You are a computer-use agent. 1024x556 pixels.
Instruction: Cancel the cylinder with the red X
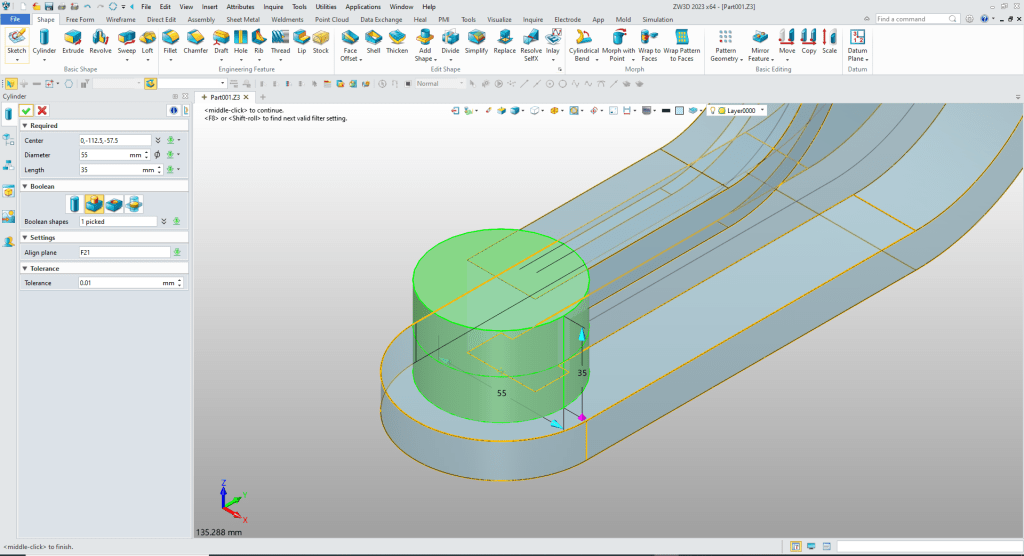click(x=42, y=110)
